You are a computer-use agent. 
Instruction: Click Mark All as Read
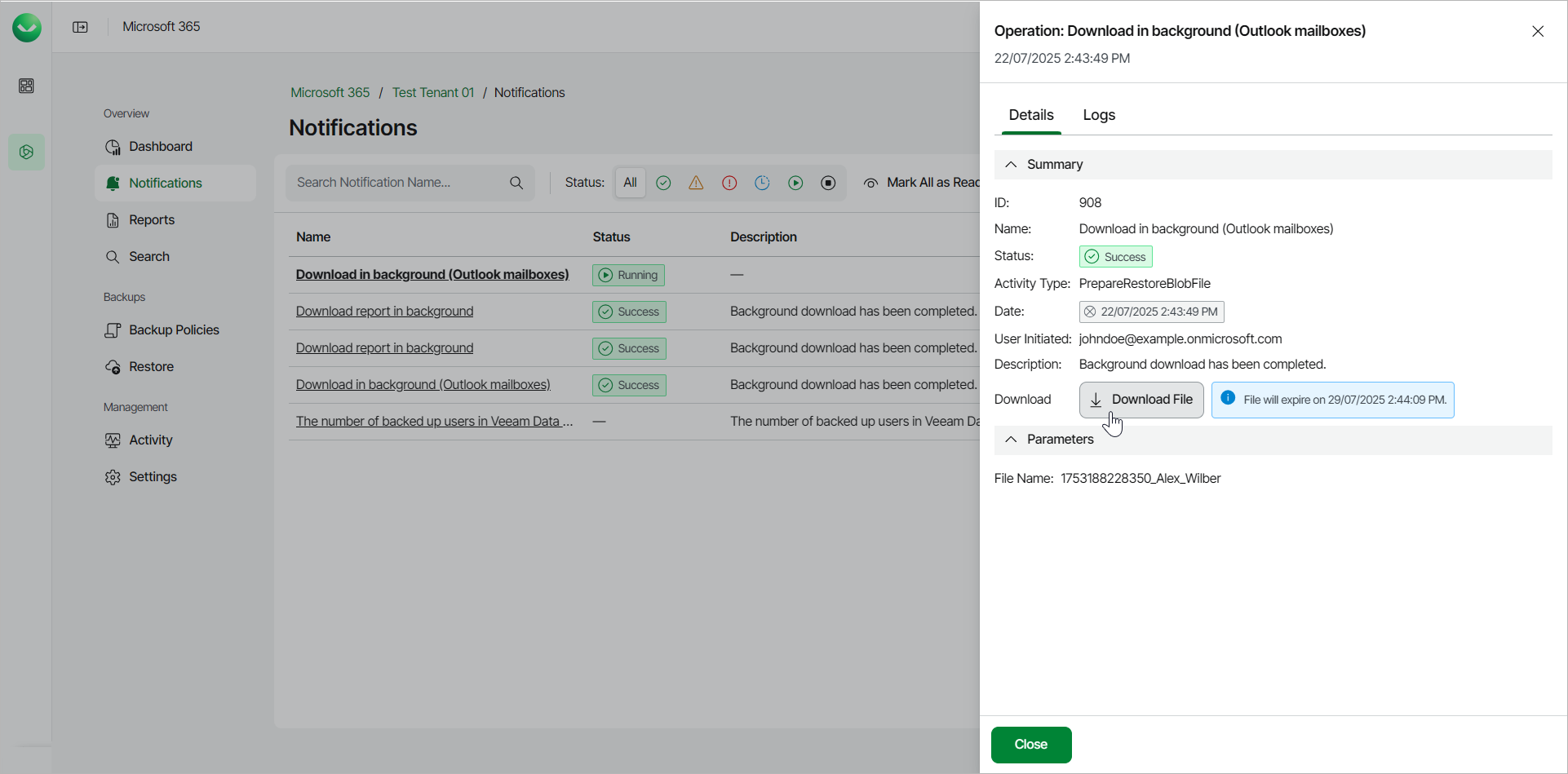pos(922,183)
